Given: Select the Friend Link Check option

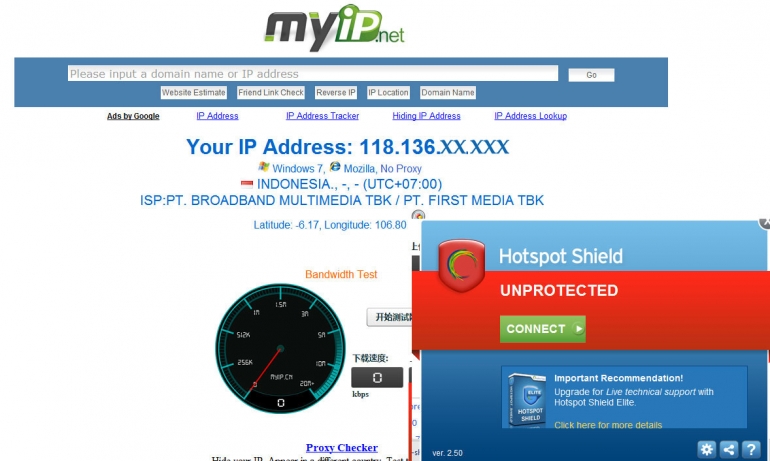Looking at the screenshot, I should click(x=271, y=92).
